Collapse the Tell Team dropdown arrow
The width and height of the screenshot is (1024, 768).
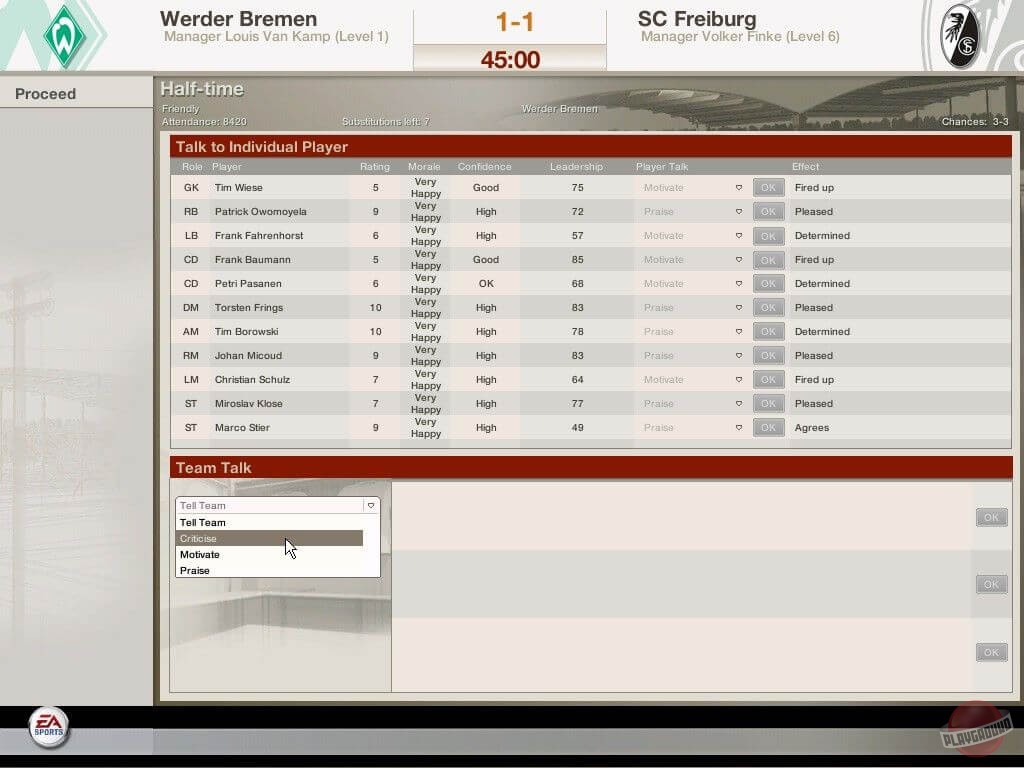click(x=370, y=506)
